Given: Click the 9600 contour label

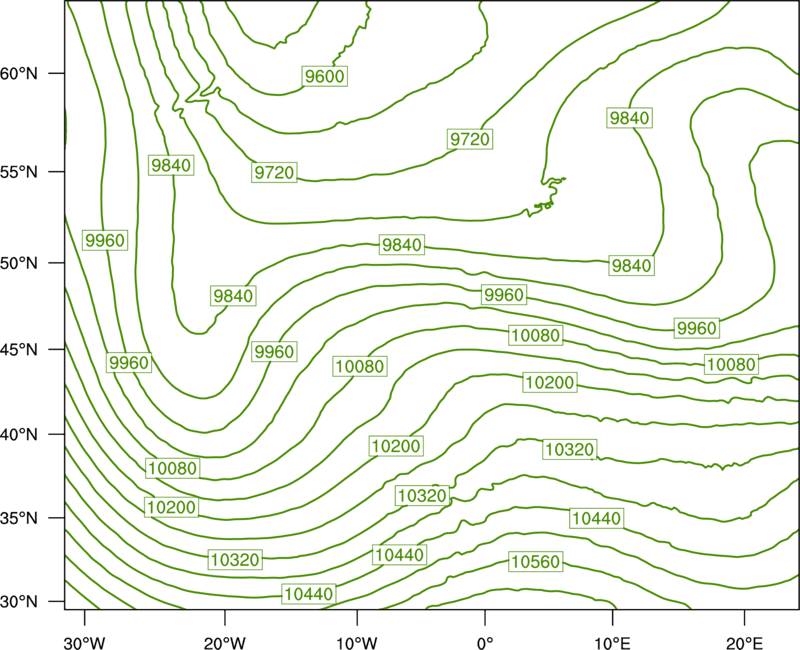Looking at the screenshot, I should (324, 76).
